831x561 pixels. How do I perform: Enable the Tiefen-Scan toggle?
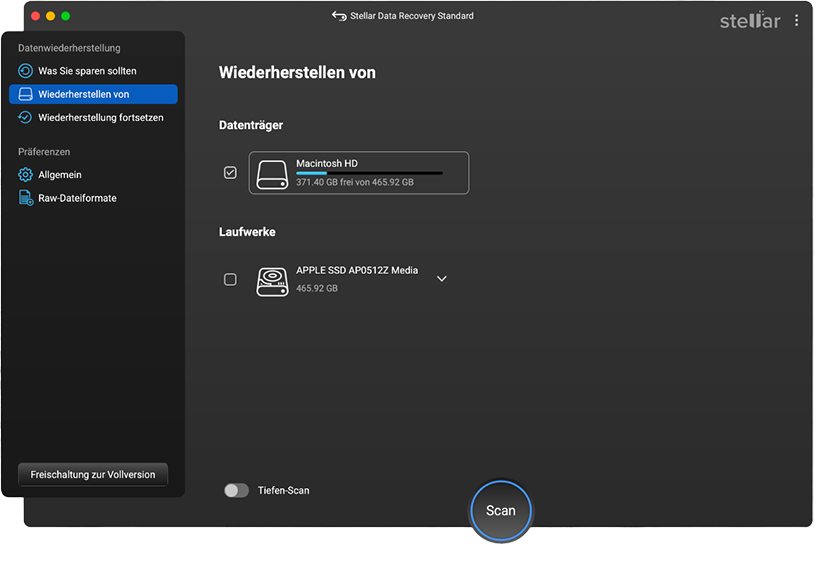[236, 490]
